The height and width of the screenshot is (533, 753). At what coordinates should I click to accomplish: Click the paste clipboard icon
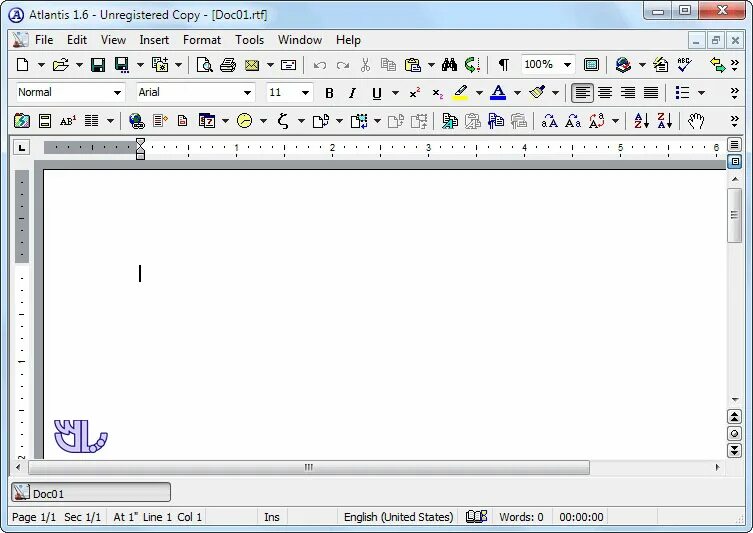click(413, 64)
